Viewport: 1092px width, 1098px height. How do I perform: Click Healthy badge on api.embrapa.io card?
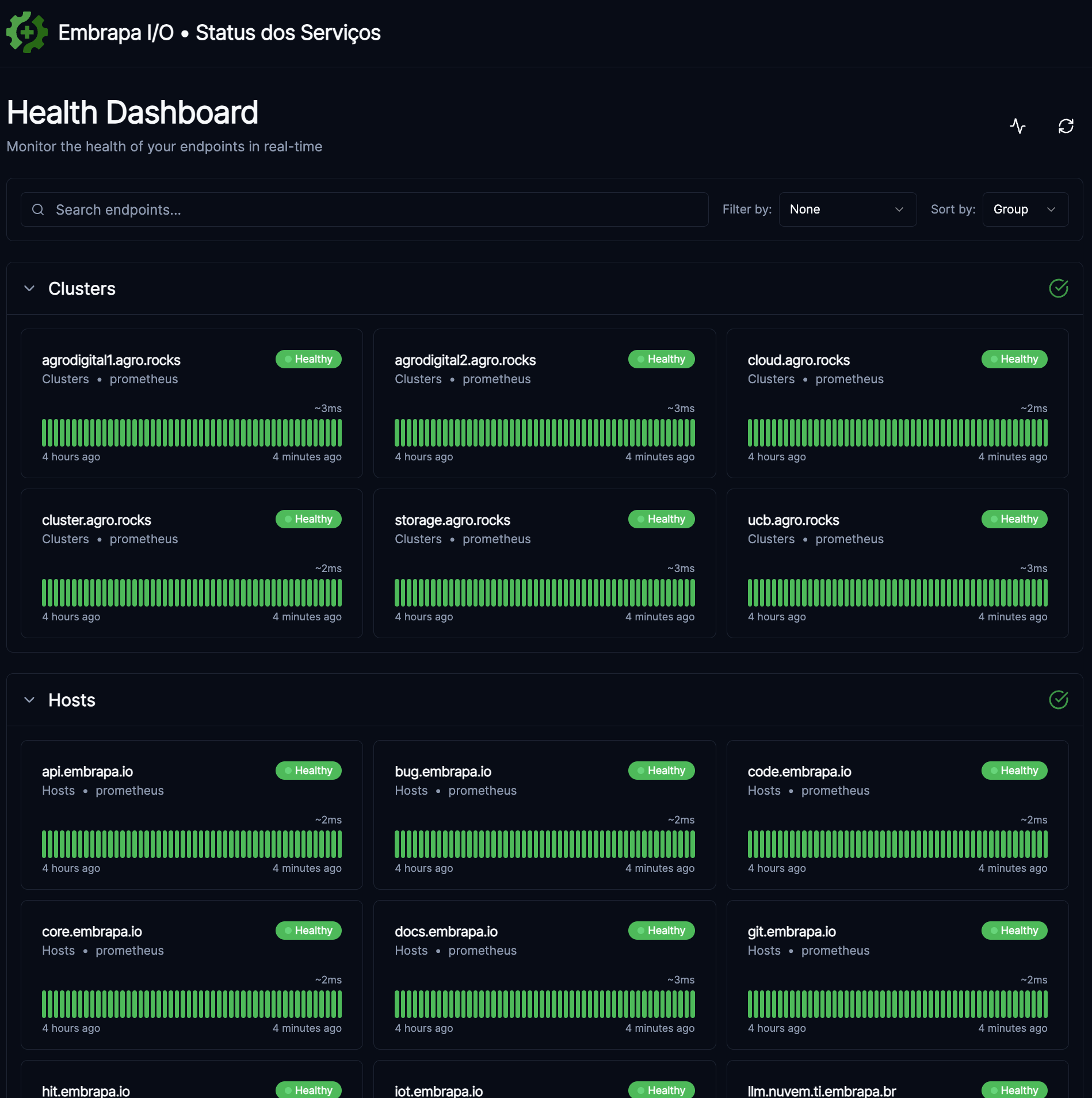pyautogui.click(x=308, y=771)
